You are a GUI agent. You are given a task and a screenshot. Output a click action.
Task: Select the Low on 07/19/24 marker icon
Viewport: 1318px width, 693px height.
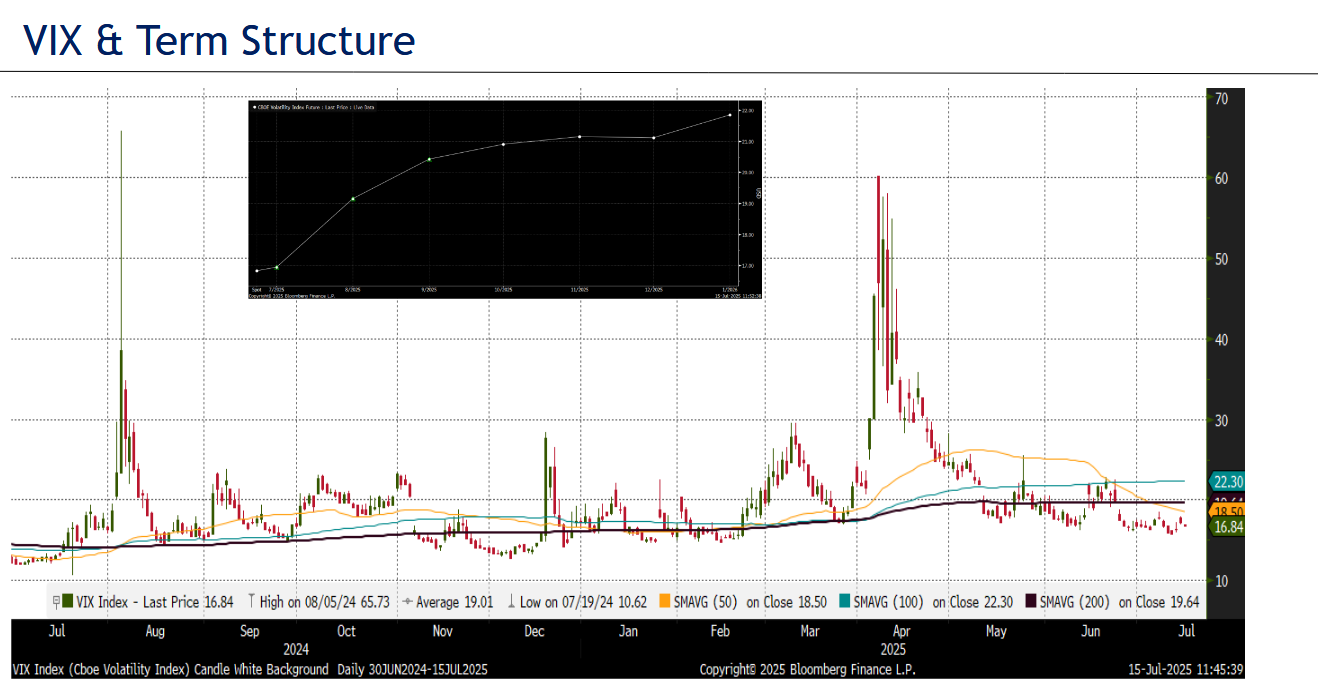(512, 602)
